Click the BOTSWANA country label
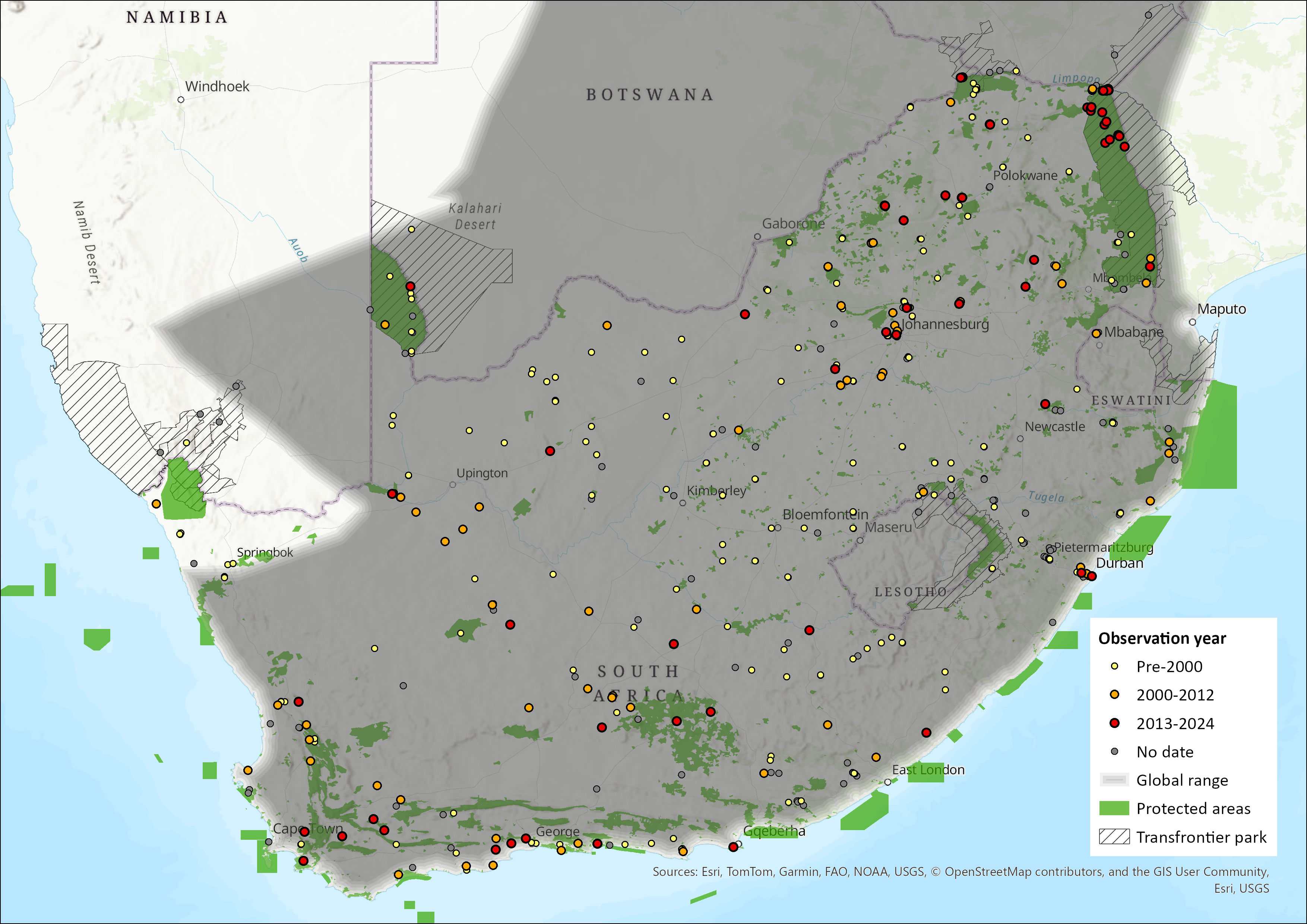 click(x=649, y=95)
